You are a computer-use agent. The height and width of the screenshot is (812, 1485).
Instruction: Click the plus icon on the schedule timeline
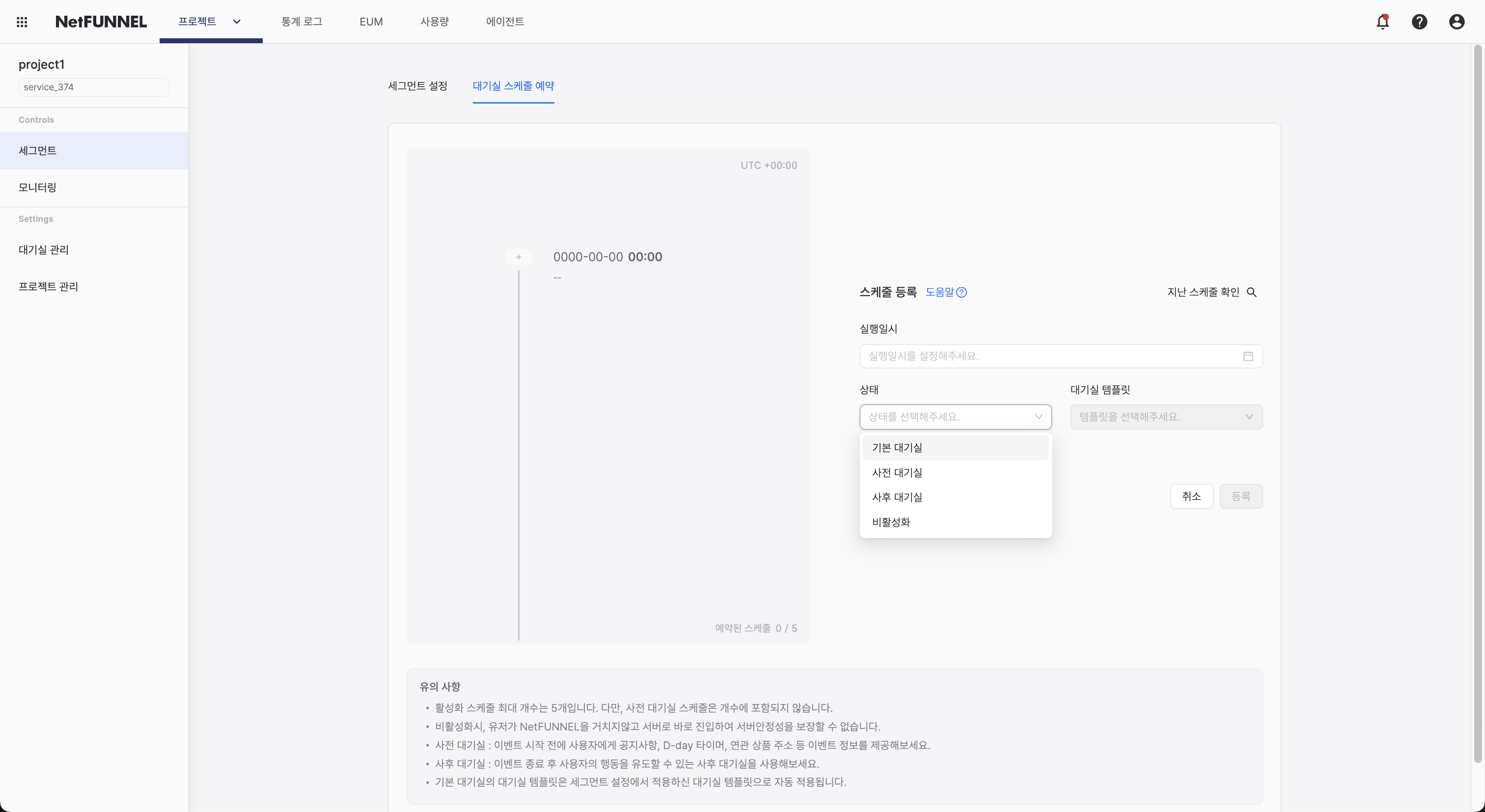click(x=518, y=256)
